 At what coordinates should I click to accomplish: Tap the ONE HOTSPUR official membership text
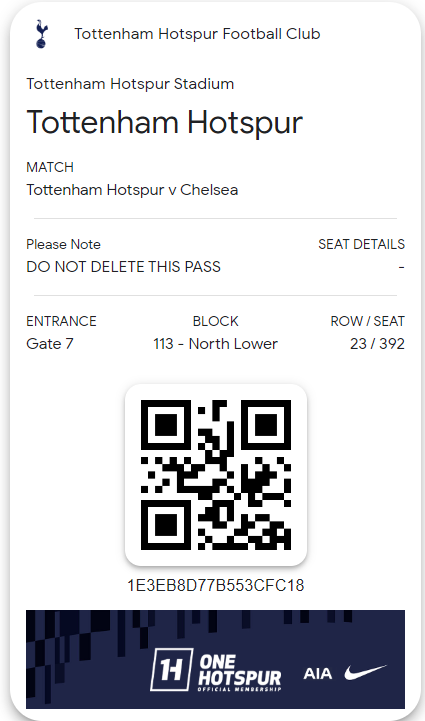[x=240, y=673]
